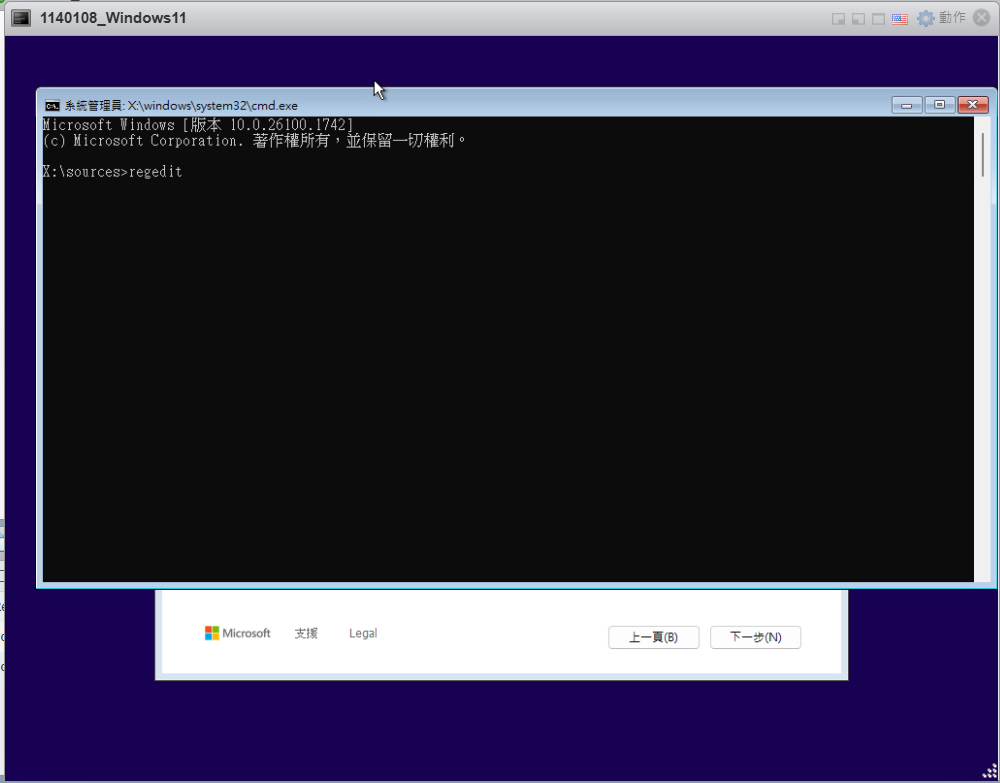Click the Microsoft Windows version 10.0.26100.1742 line
The image size is (1000, 783).
pos(198,124)
